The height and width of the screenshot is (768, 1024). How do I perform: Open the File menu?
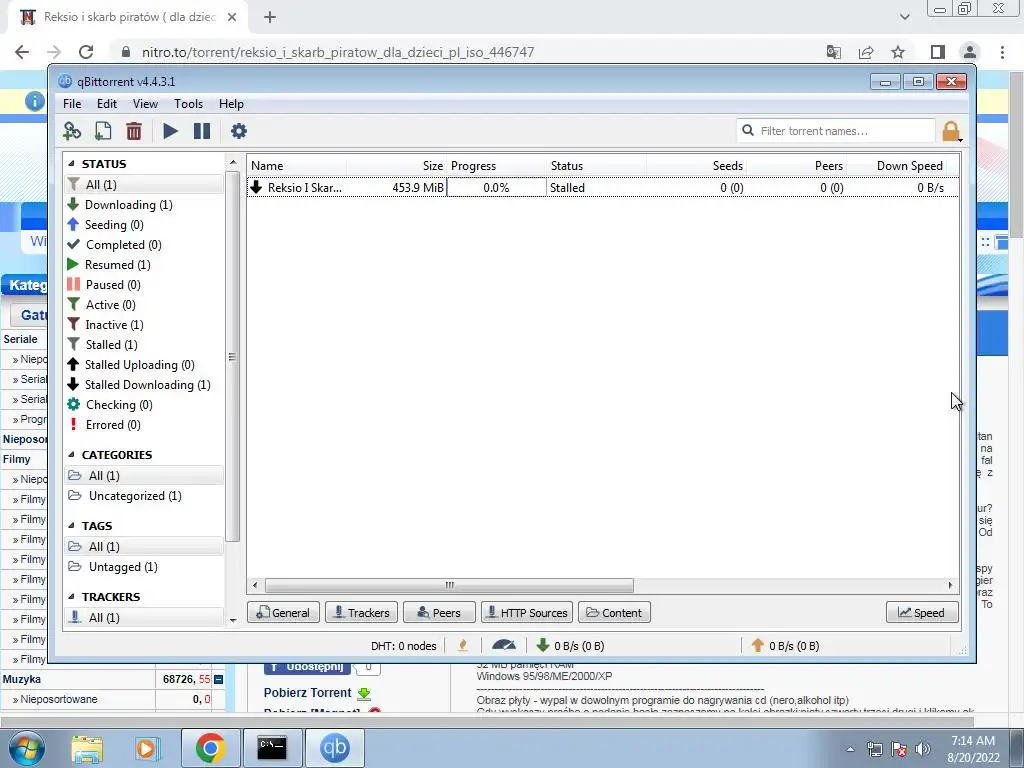click(72, 104)
